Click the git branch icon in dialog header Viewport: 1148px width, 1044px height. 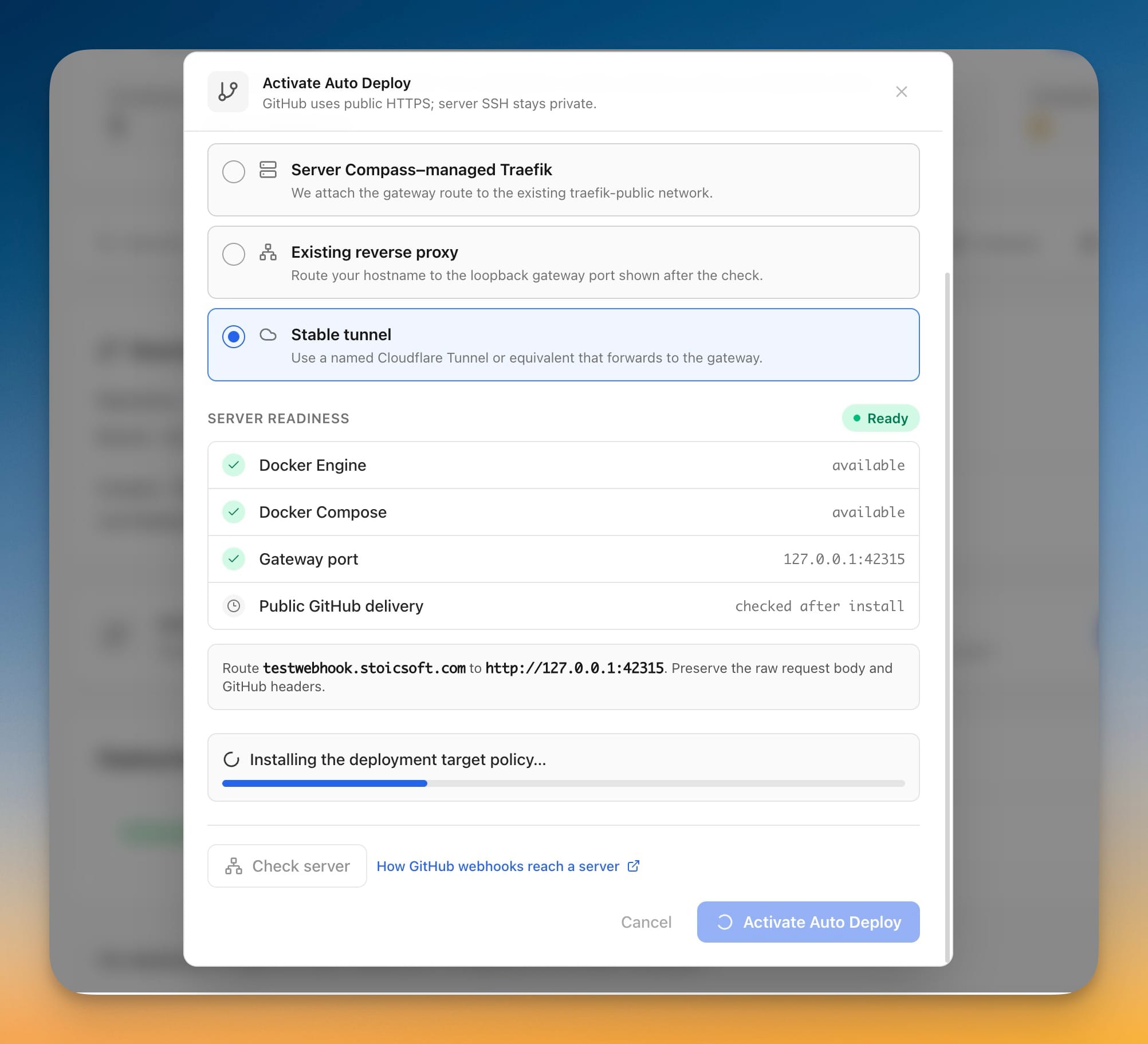pyautogui.click(x=228, y=92)
